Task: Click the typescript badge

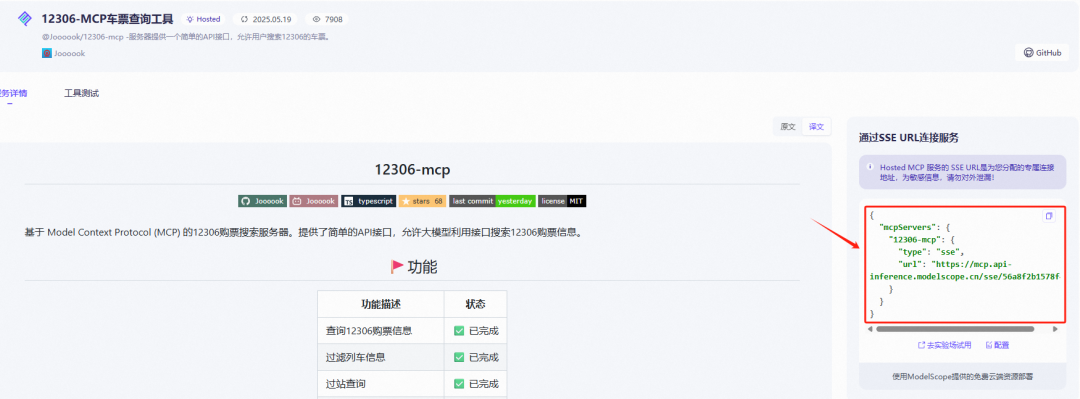Action: [x=368, y=201]
